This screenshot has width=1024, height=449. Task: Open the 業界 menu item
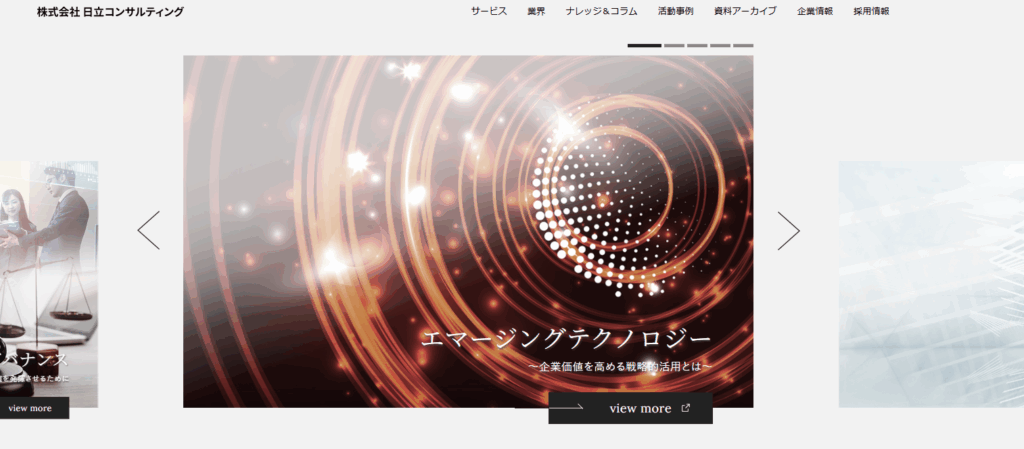point(536,11)
